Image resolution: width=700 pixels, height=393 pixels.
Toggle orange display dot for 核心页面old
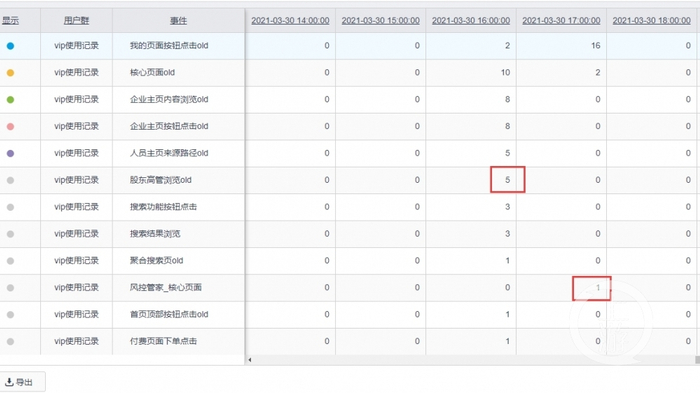click(10, 72)
